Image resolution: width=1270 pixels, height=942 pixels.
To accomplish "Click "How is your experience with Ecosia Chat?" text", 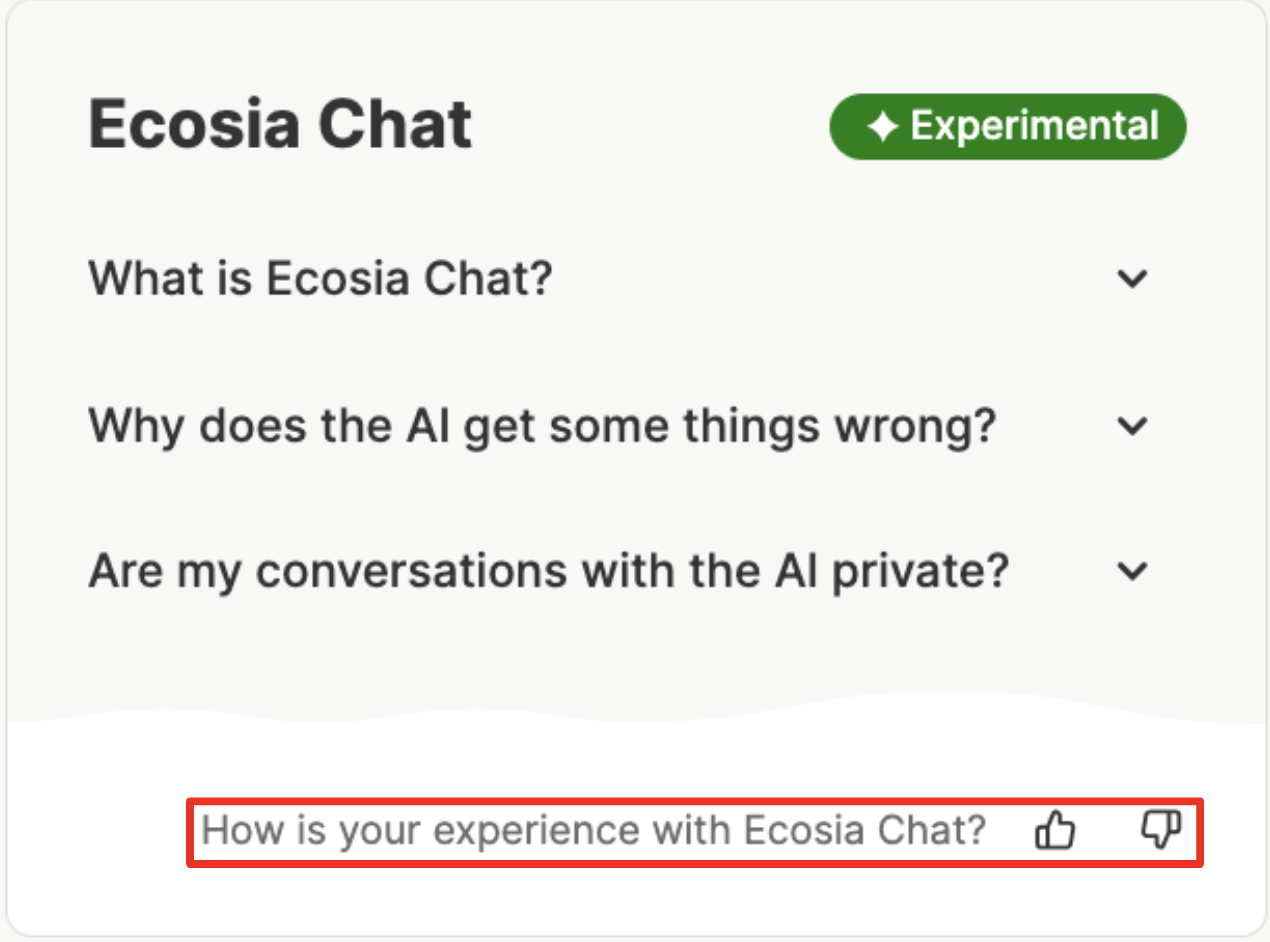I will tap(594, 831).
